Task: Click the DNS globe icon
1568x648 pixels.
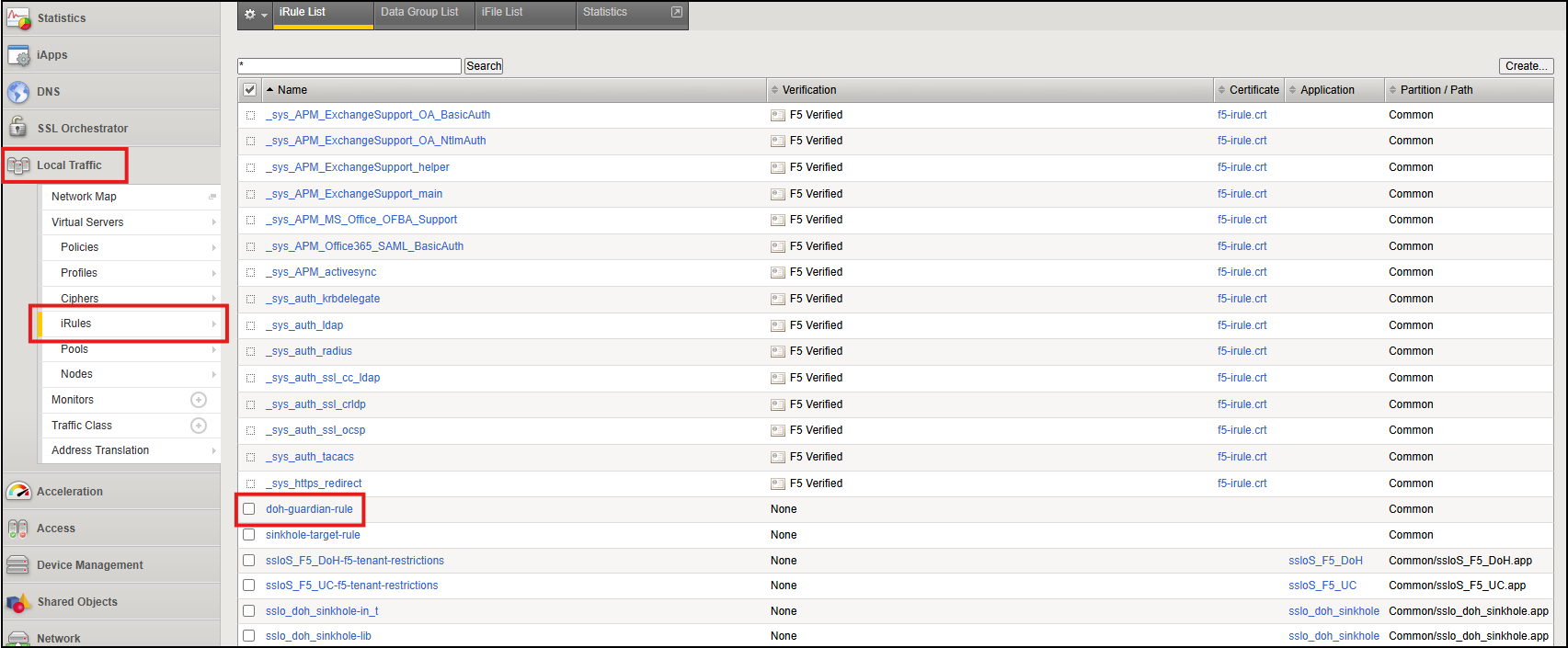Action: point(18,92)
